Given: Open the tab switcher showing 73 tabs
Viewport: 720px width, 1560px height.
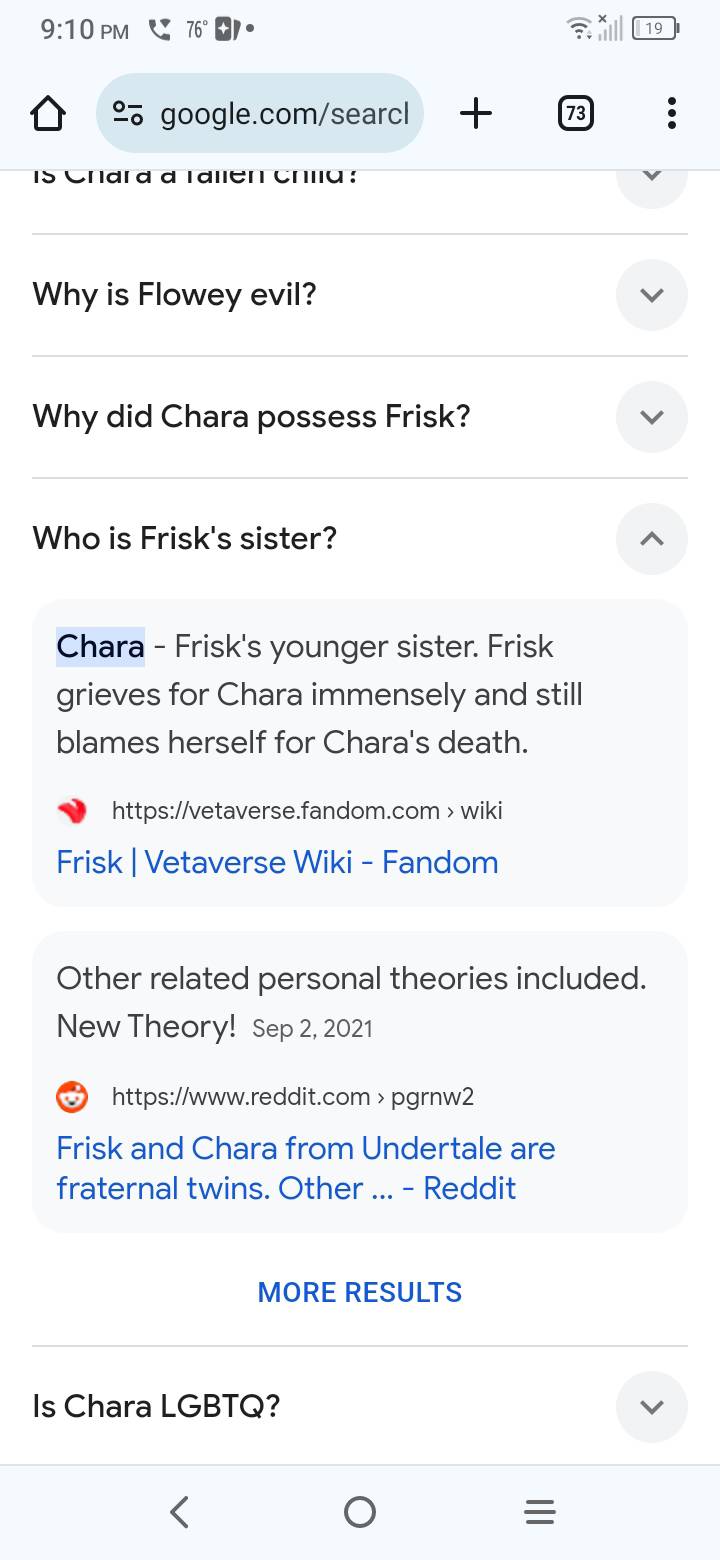Looking at the screenshot, I should coord(575,114).
